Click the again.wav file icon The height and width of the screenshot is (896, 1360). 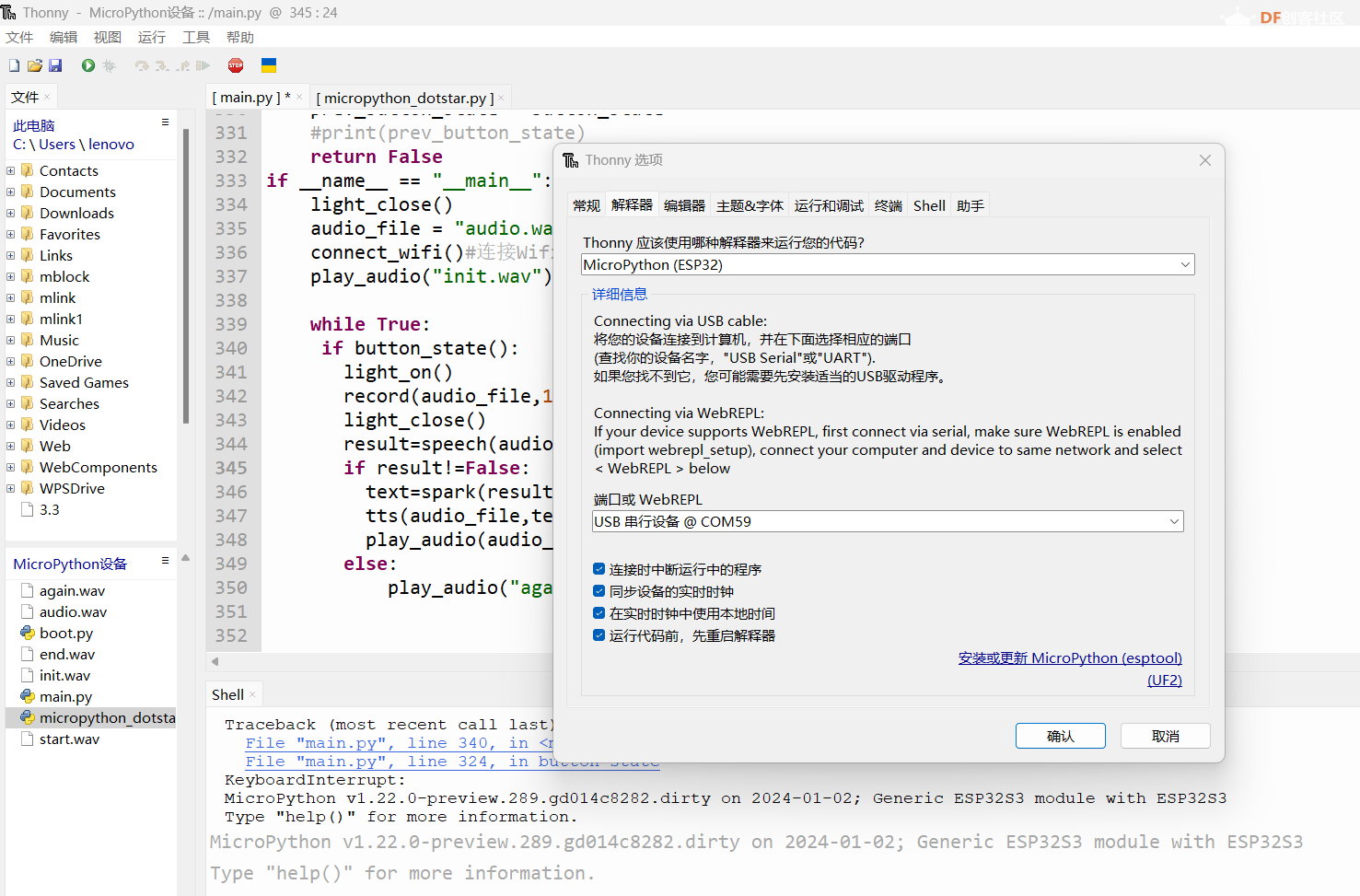click(28, 590)
